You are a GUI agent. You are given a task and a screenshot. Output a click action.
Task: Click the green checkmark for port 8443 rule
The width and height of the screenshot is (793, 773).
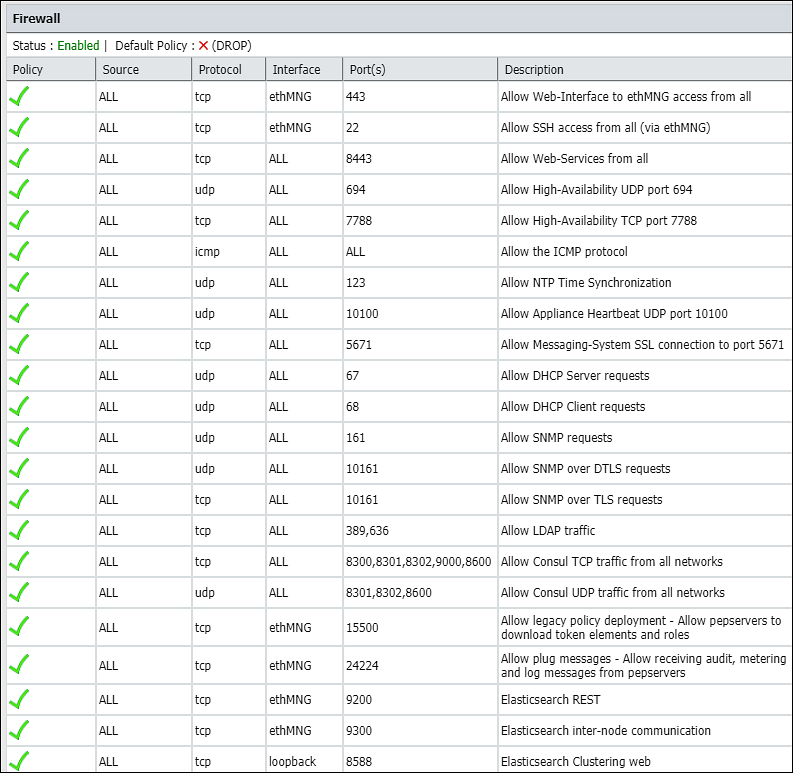[19, 158]
